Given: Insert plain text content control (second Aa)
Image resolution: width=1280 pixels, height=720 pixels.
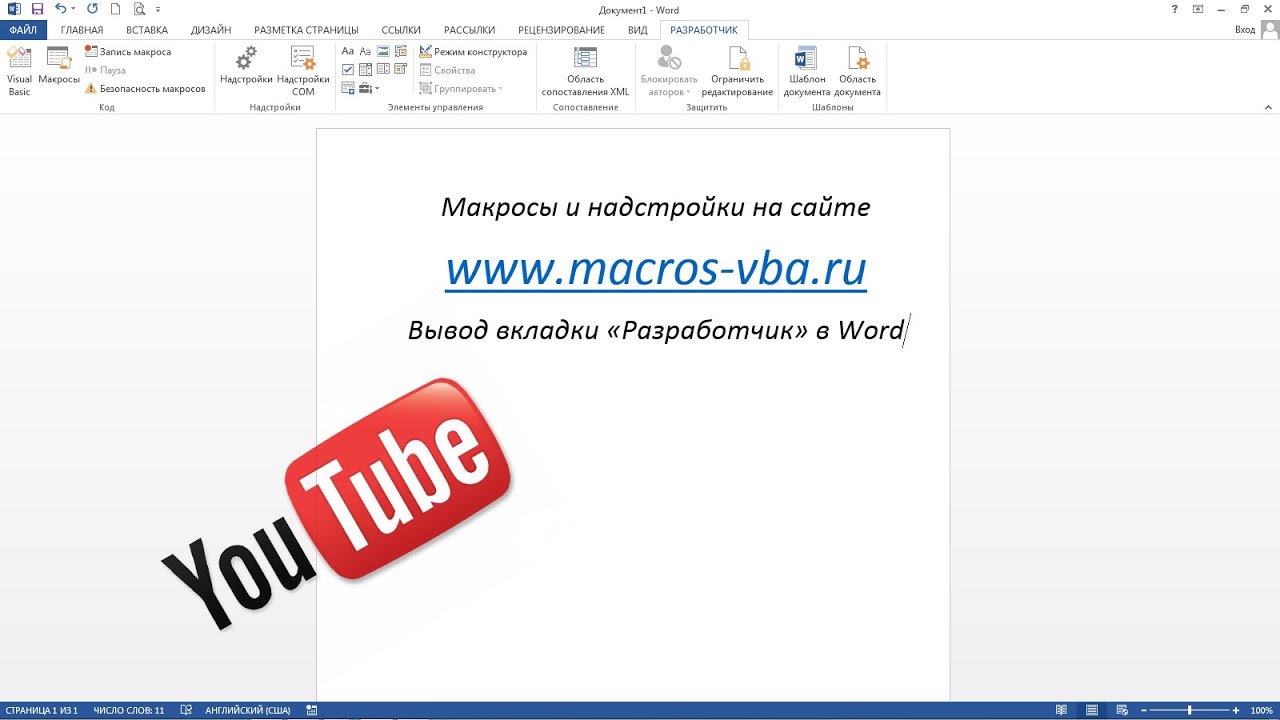Looking at the screenshot, I should coord(365,51).
